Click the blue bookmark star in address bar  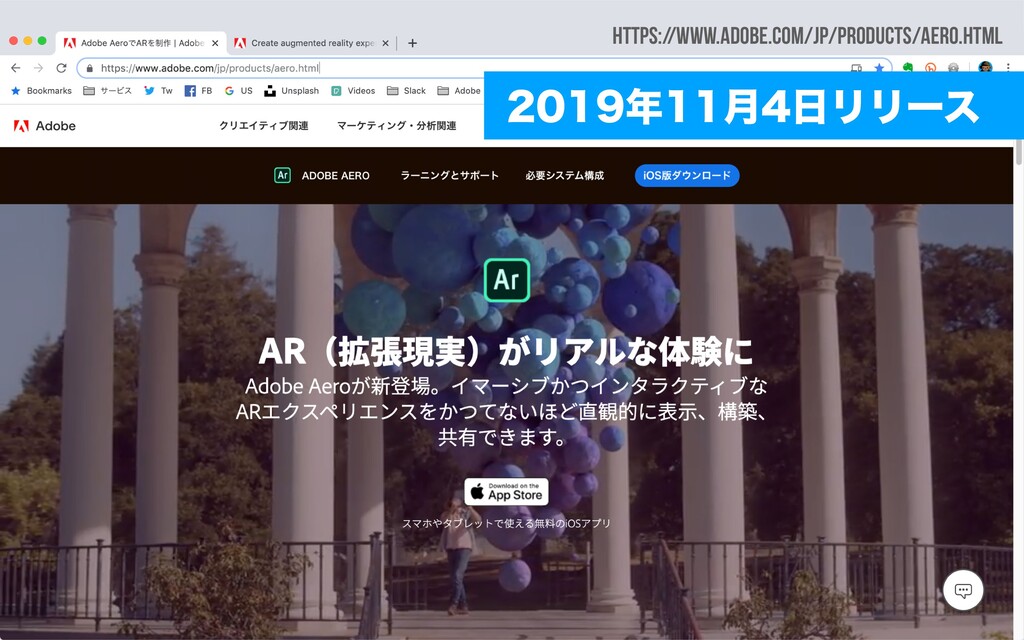pos(880,68)
